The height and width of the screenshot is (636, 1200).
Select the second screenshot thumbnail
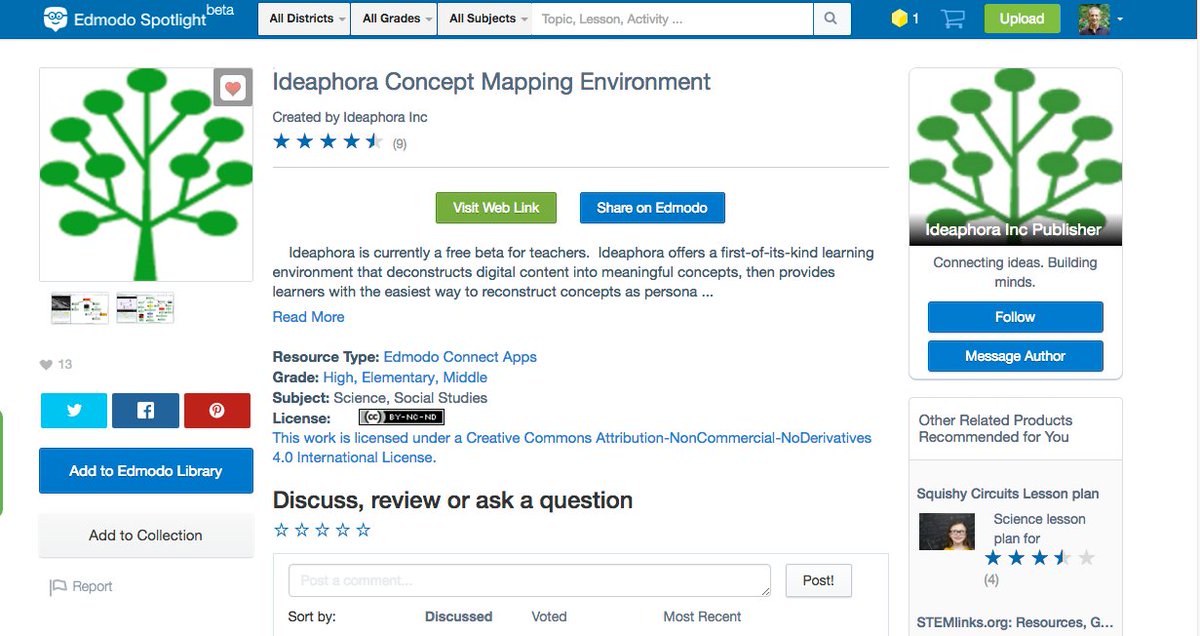(x=145, y=308)
